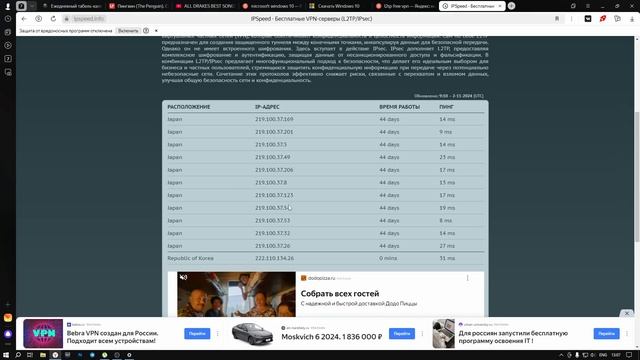Viewport: 640px width, 360px height.
Task: Click the Dodo Pizza video thumbnail
Action: tap(236, 294)
